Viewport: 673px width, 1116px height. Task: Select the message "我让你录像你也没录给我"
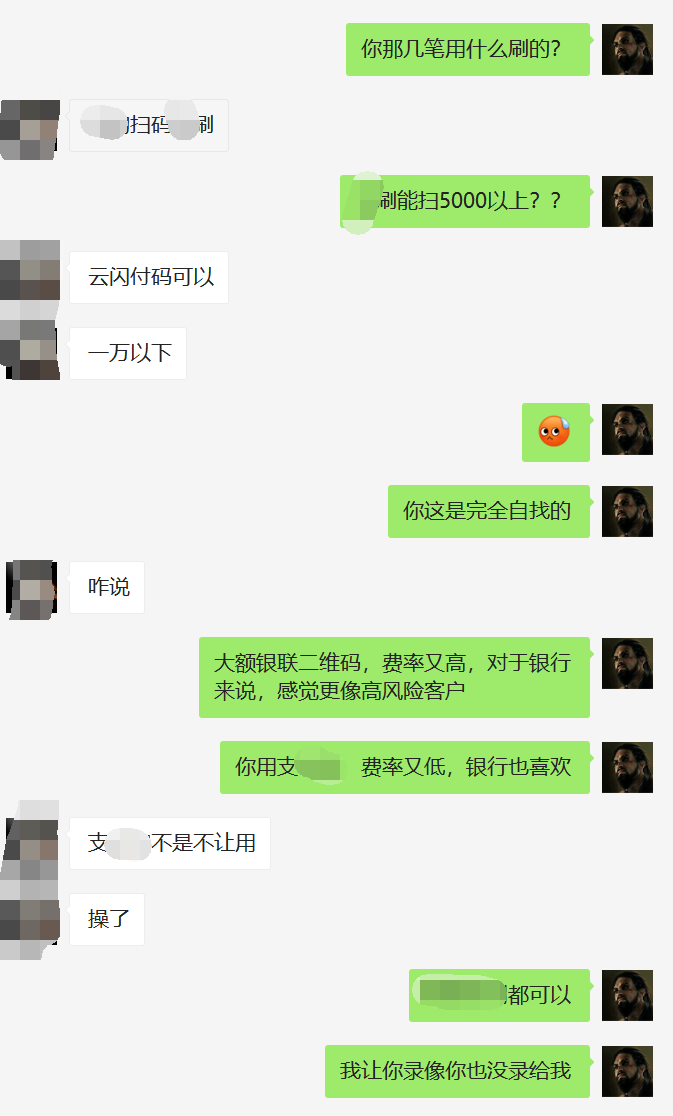coord(457,1071)
